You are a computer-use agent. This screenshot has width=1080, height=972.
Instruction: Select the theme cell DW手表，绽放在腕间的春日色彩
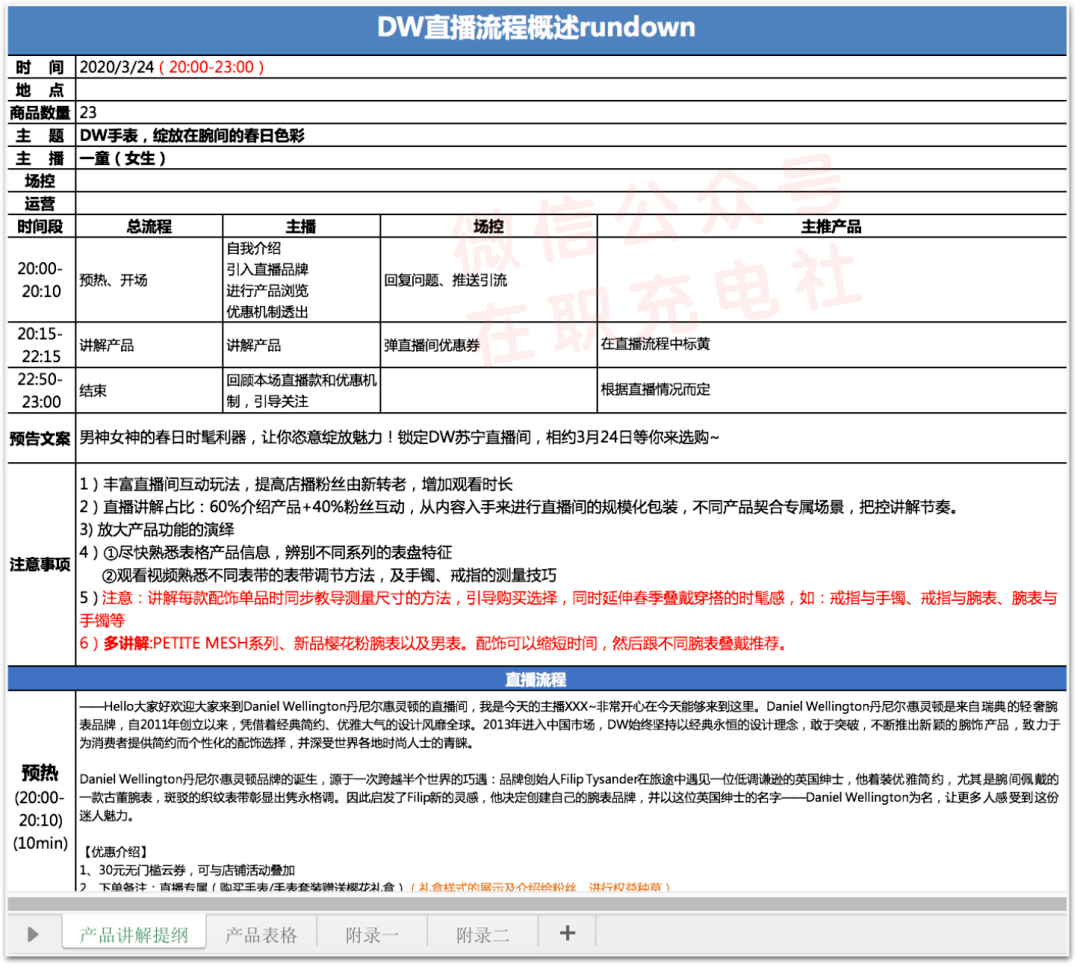[x=571, y=135]
